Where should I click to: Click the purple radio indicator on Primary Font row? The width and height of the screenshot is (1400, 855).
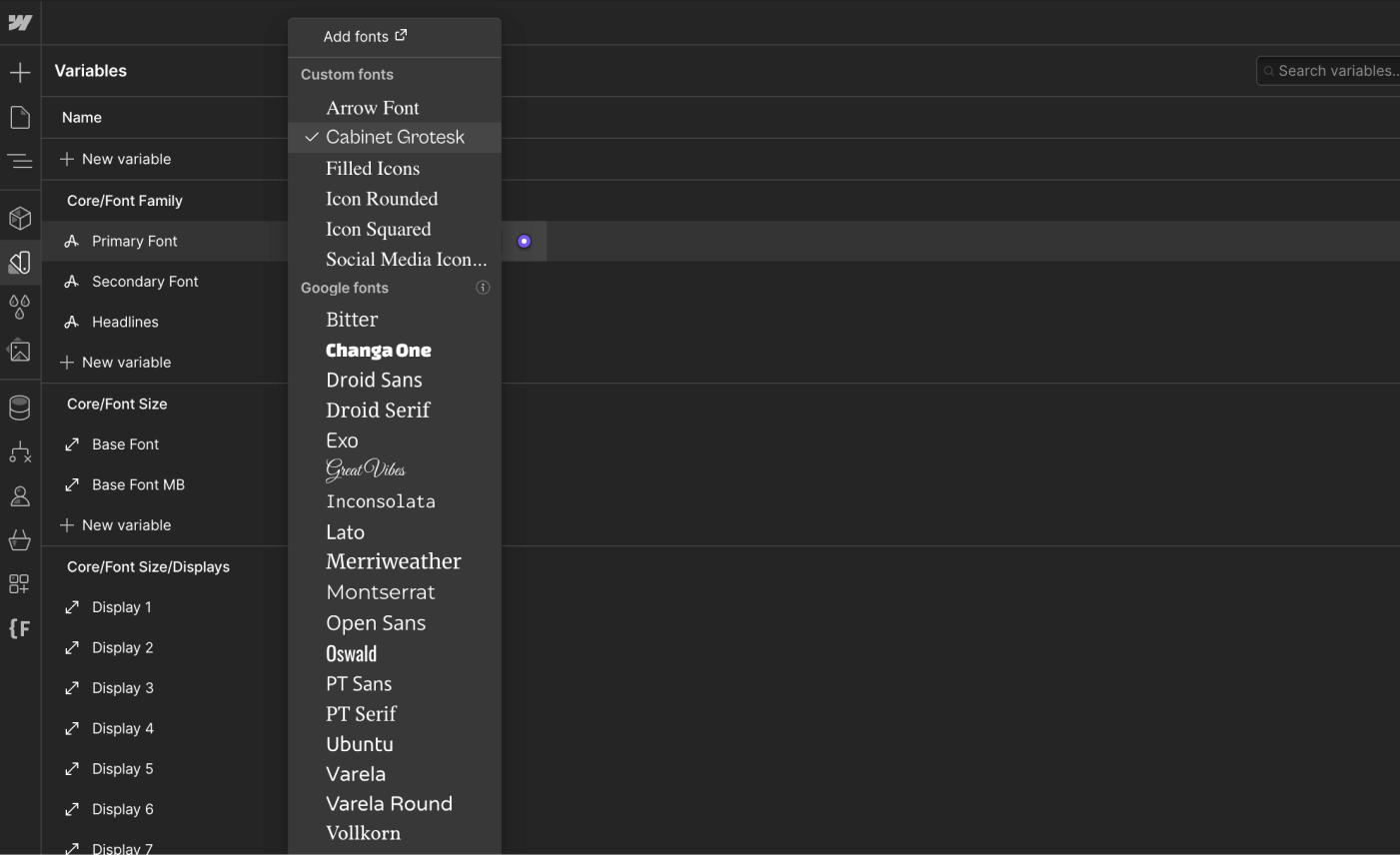tap(524, 241)
